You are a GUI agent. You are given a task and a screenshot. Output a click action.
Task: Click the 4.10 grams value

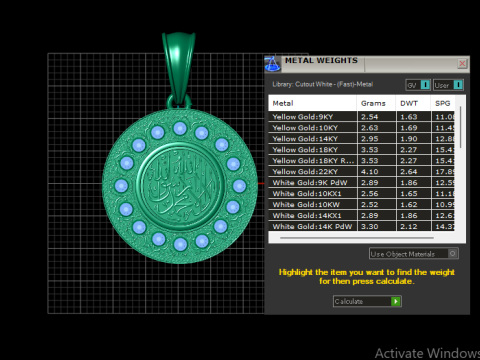point(370,172)
